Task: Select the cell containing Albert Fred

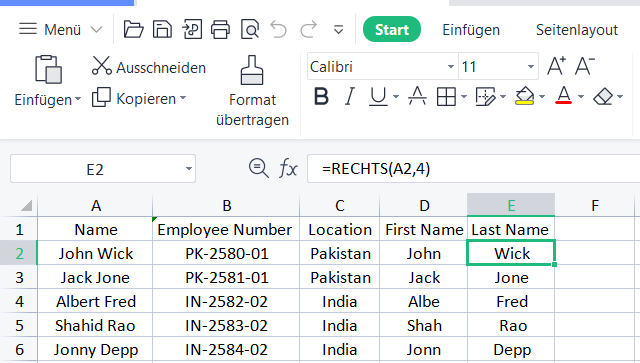Action: point(95,301)
